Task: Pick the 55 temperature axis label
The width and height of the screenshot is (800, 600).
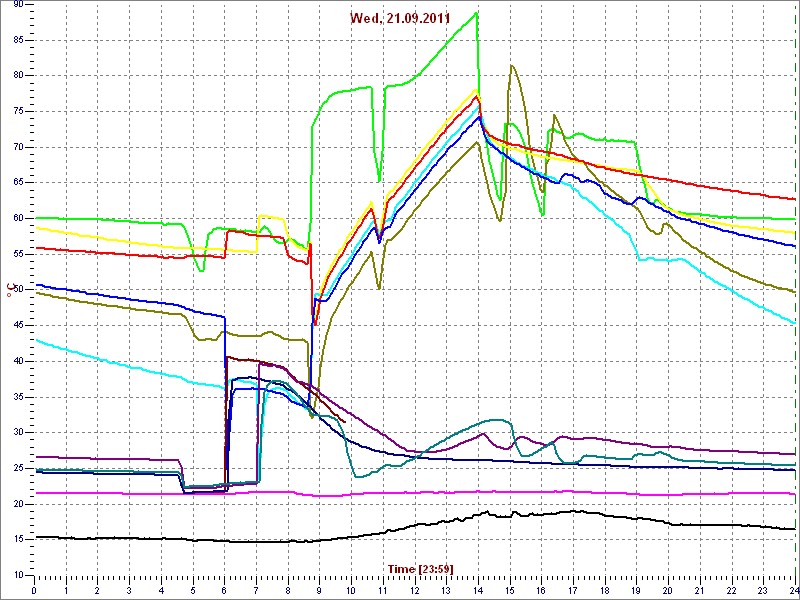Action: click(18, 254)
